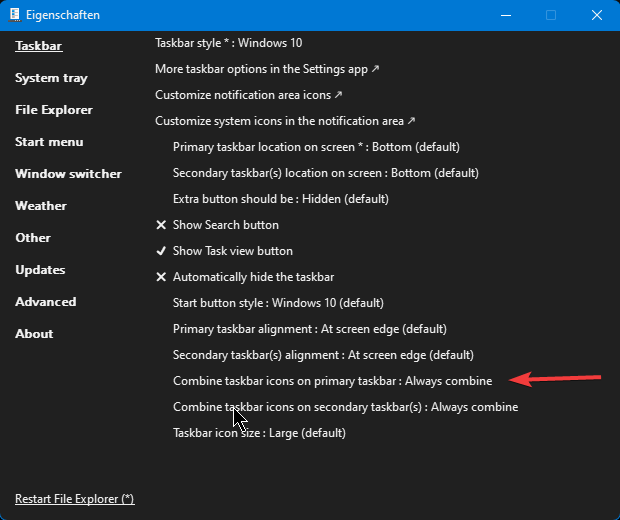This screenshot has width=620, height=520.
Task: Open More taskbar options in Settings app
Action: click(x=267, y=69)
